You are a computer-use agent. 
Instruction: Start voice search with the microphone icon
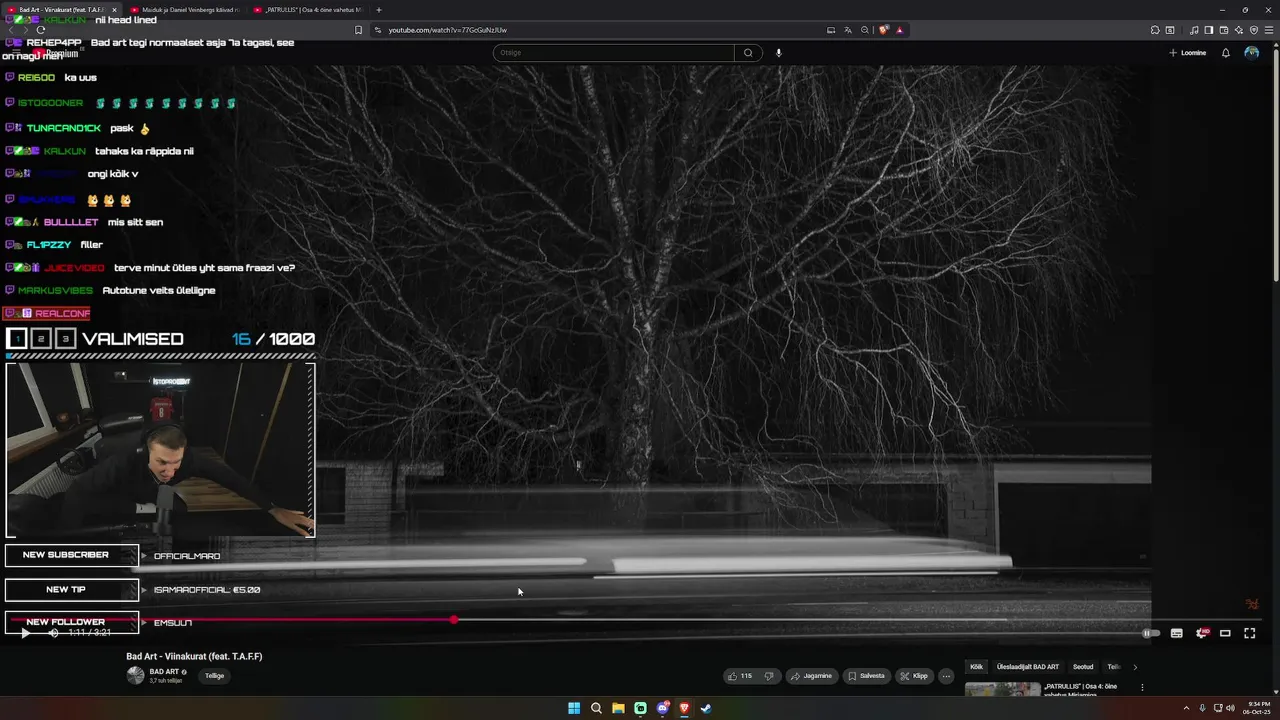point(779,53)
